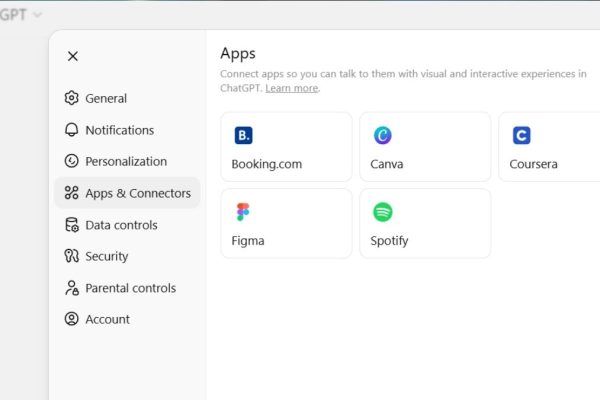
Task: Follow the Learn more link
Action: coord(291,88)
